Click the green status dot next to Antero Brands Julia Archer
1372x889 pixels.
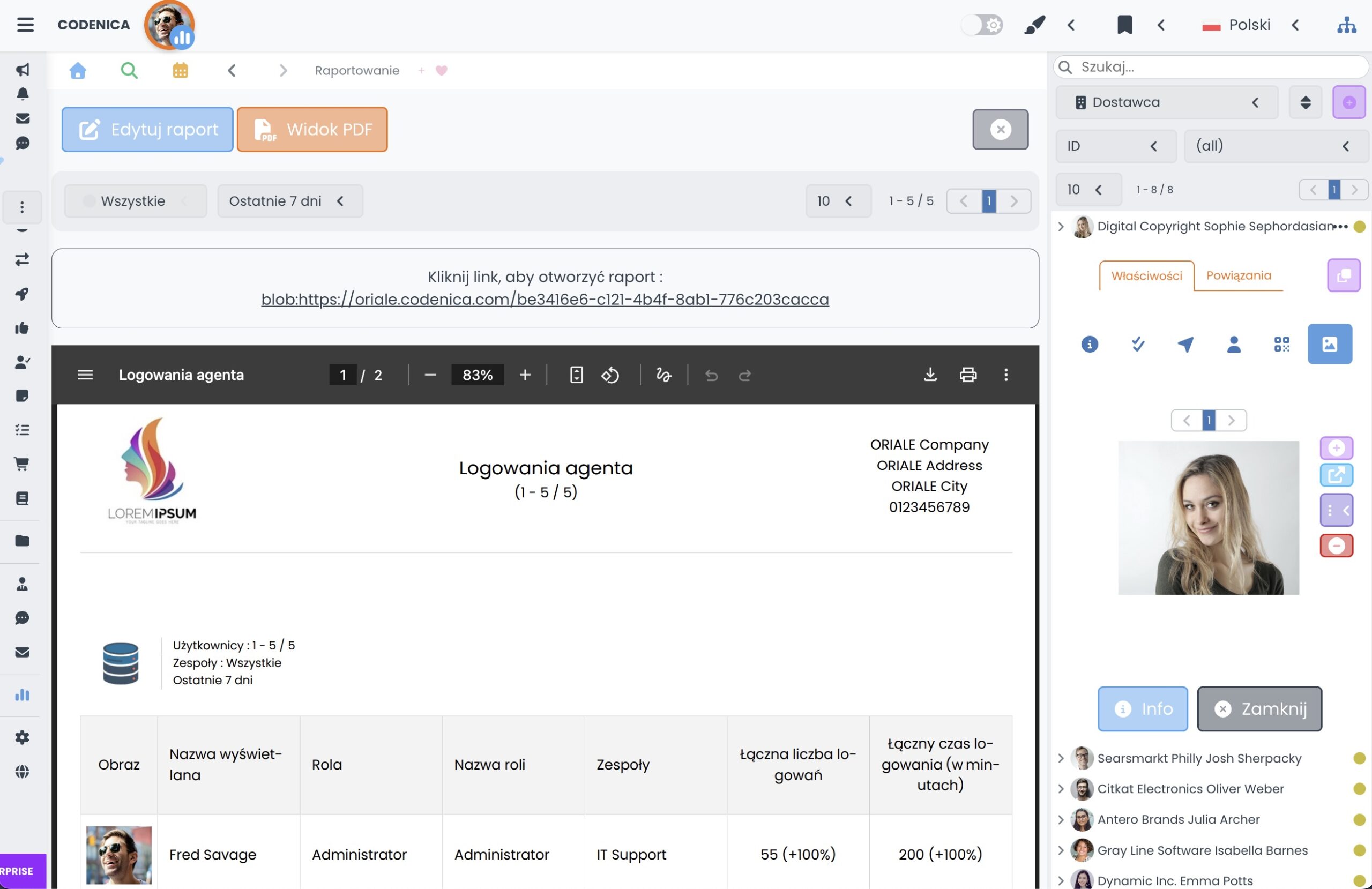point(1359,820)
